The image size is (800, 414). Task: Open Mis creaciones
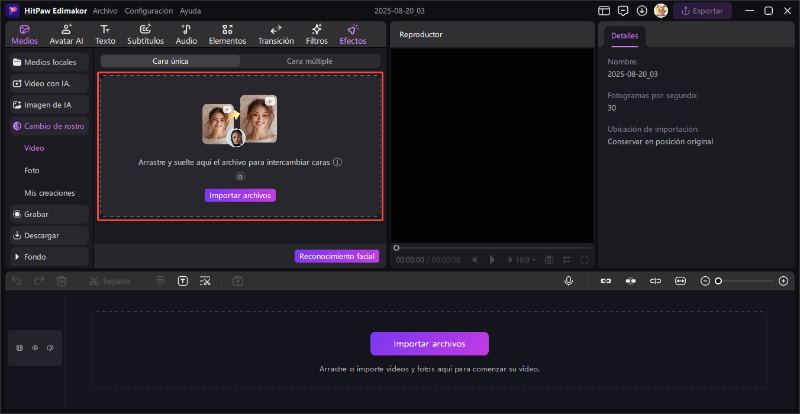[x=49, y=193]
